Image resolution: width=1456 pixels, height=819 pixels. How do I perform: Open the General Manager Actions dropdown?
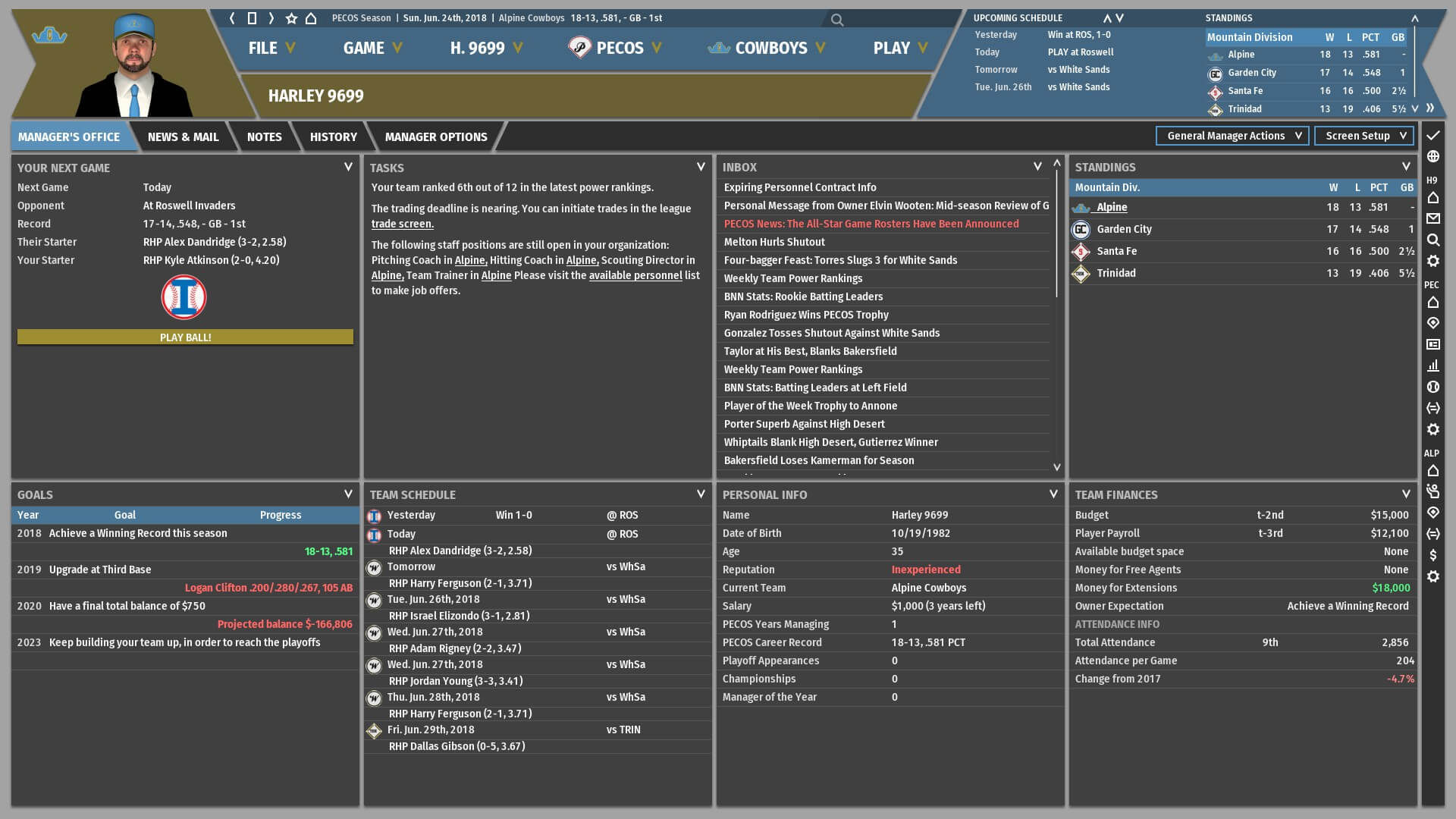tap(1233, 136)
